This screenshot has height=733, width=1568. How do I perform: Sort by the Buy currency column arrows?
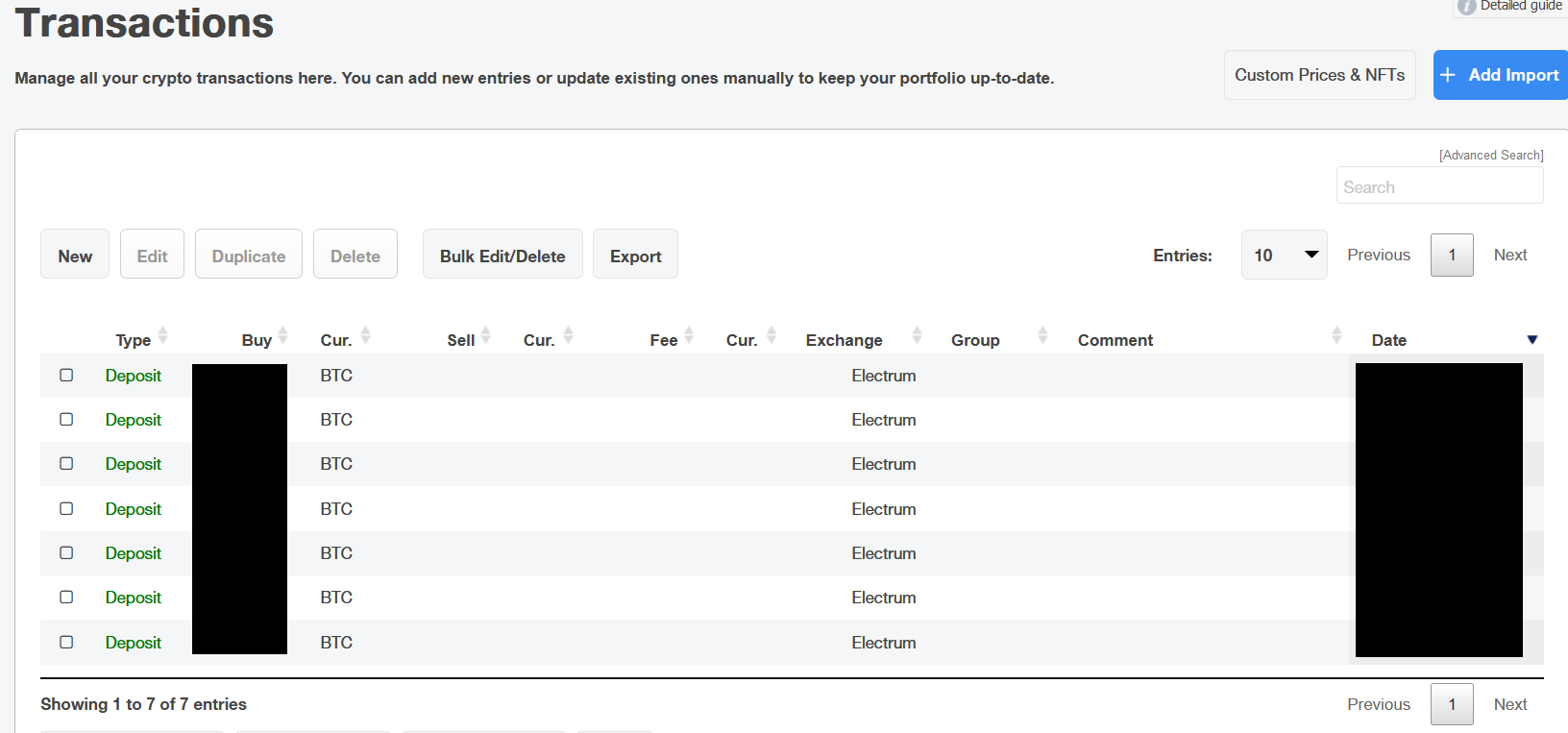[365, 335]
